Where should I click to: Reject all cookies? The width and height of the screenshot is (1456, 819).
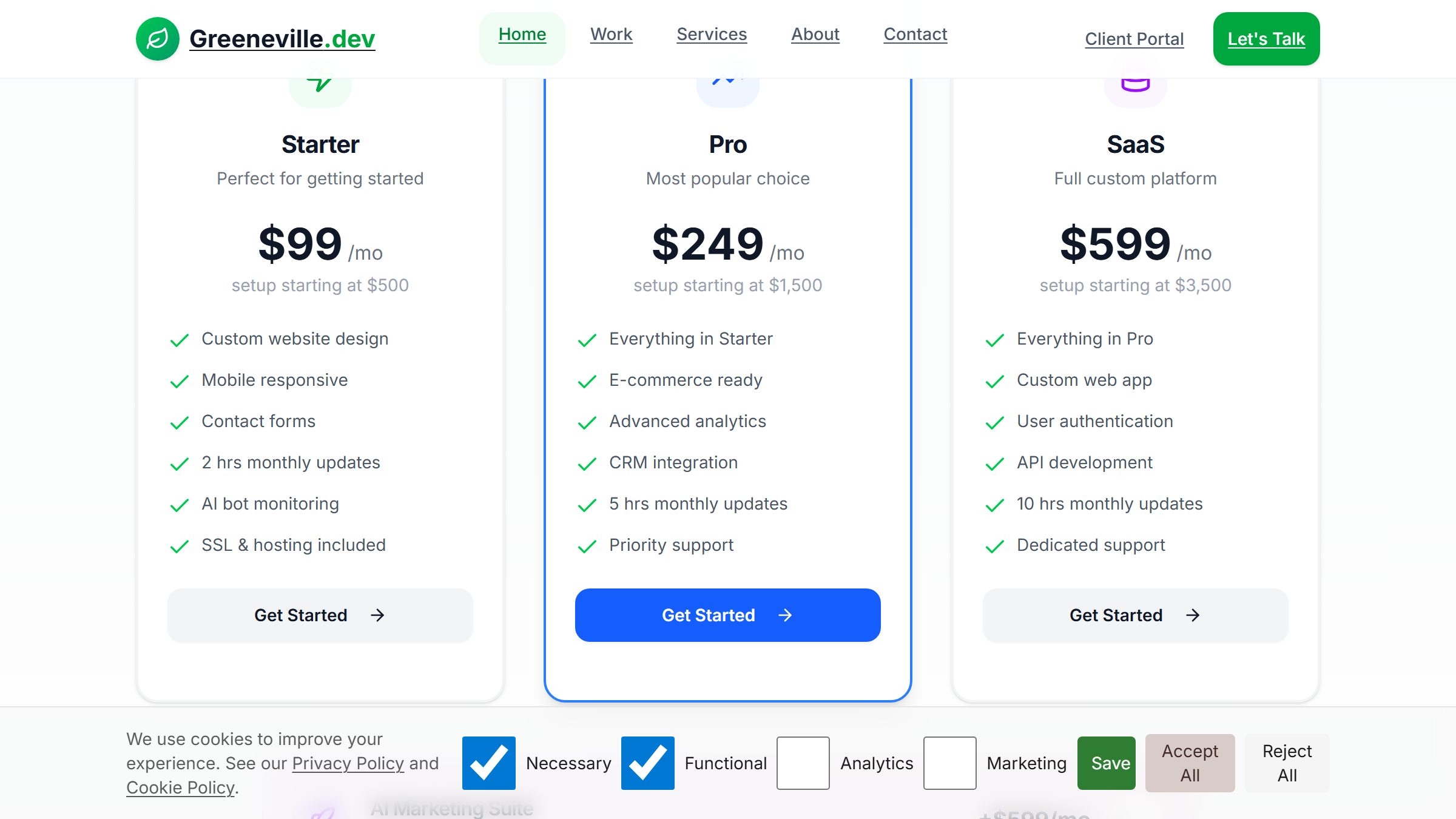pyautogui.click(x=1287, y=763)
